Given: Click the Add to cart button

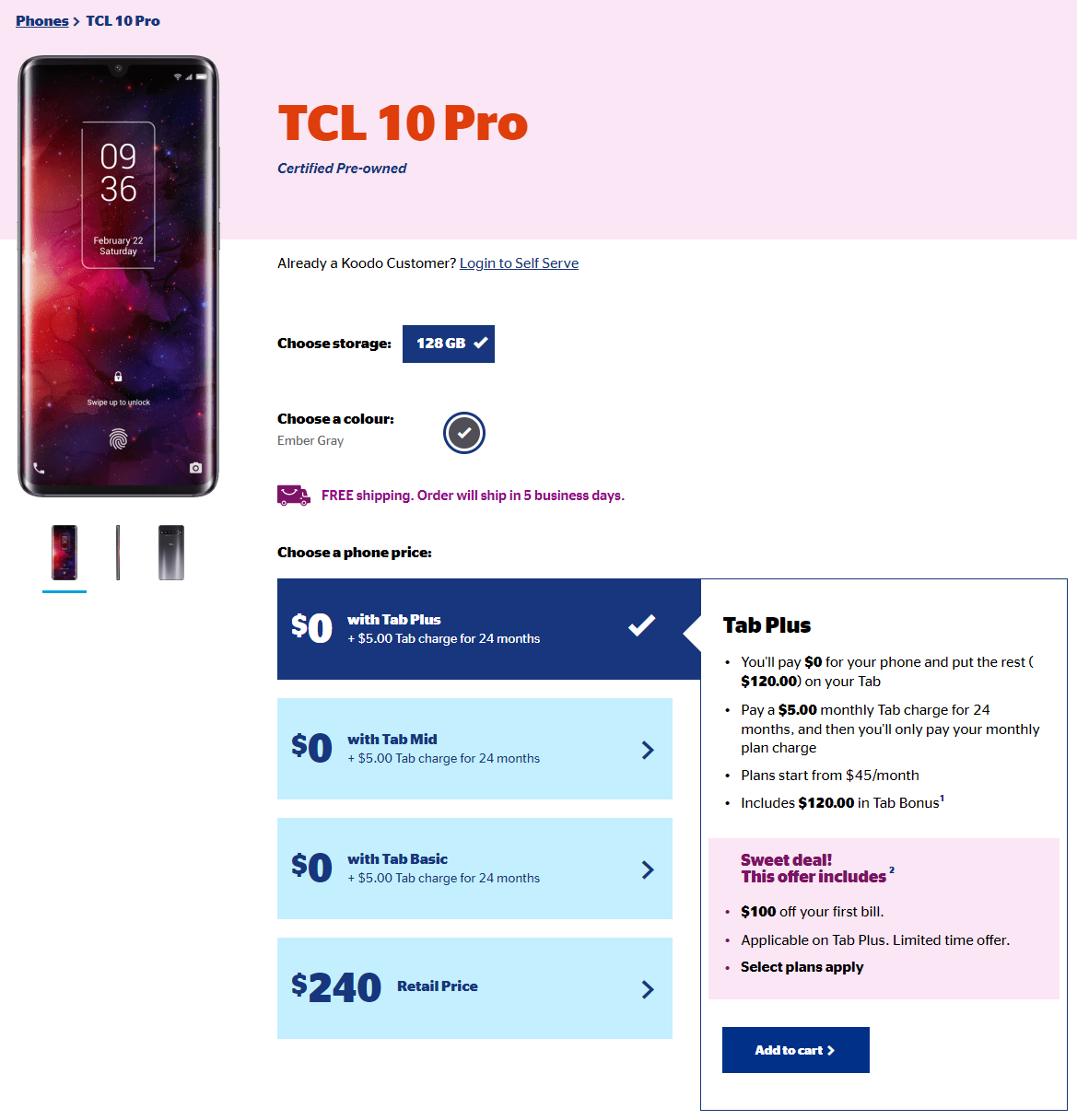Looking at the screenshot, I should [x=796, y=1050].
